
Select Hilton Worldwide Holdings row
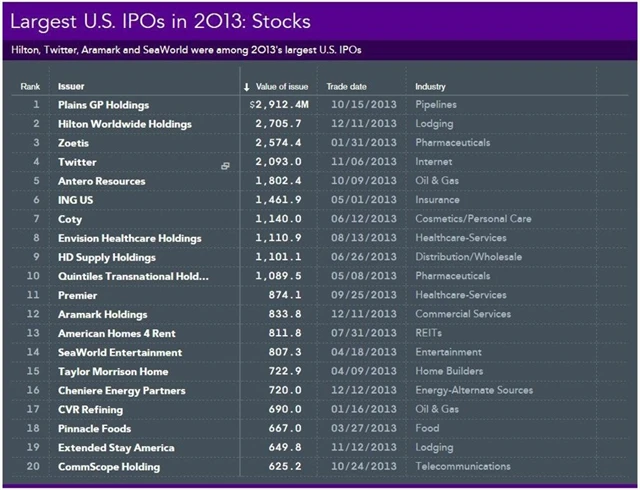[x=125, y=124]
